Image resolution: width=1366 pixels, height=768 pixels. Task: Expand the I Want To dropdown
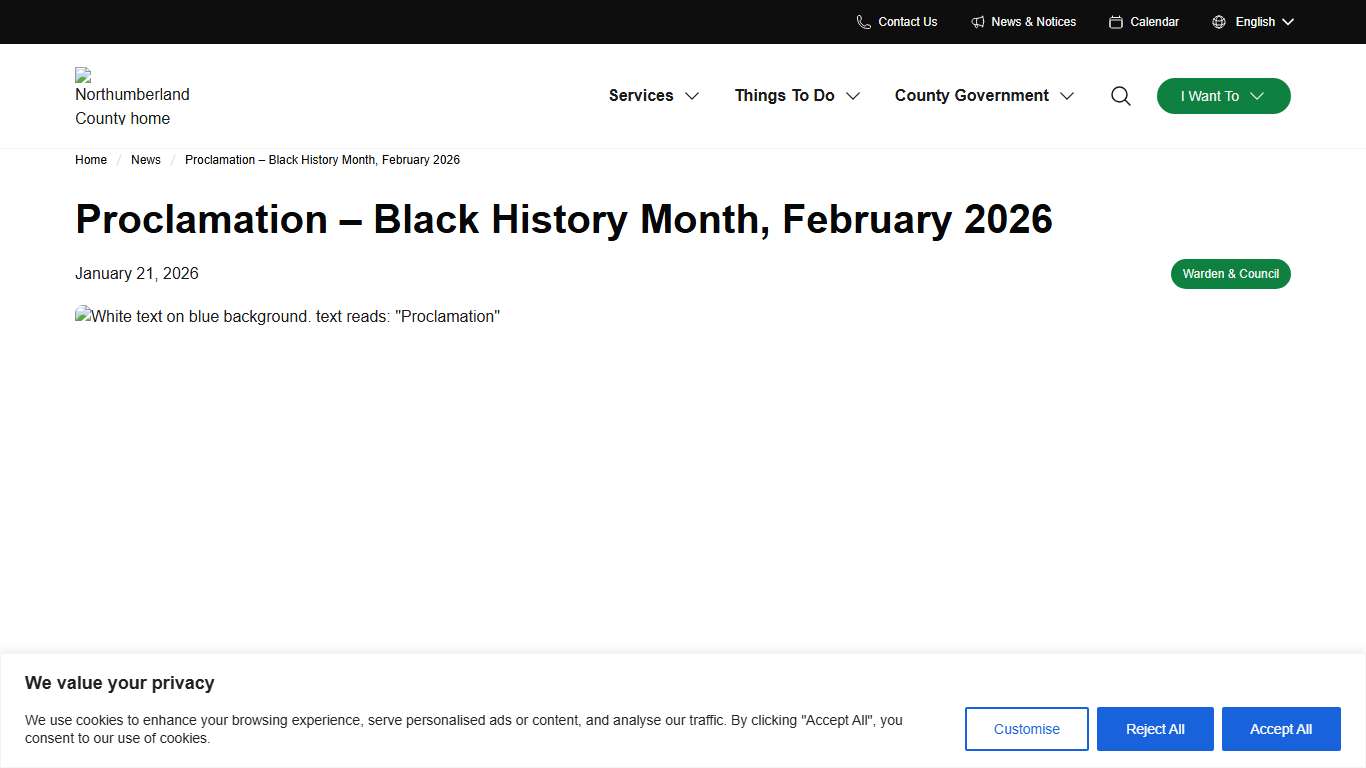pyautogui.click(x=1222, y=96)
